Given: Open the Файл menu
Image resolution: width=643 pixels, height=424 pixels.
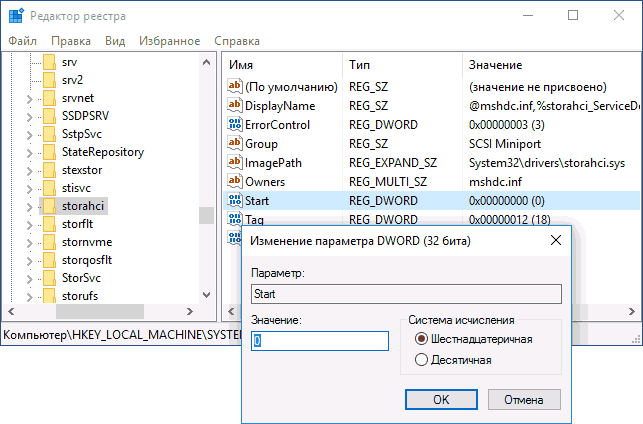Looking at the screenshot, I should pyautogui.click(x=23, y=41).
